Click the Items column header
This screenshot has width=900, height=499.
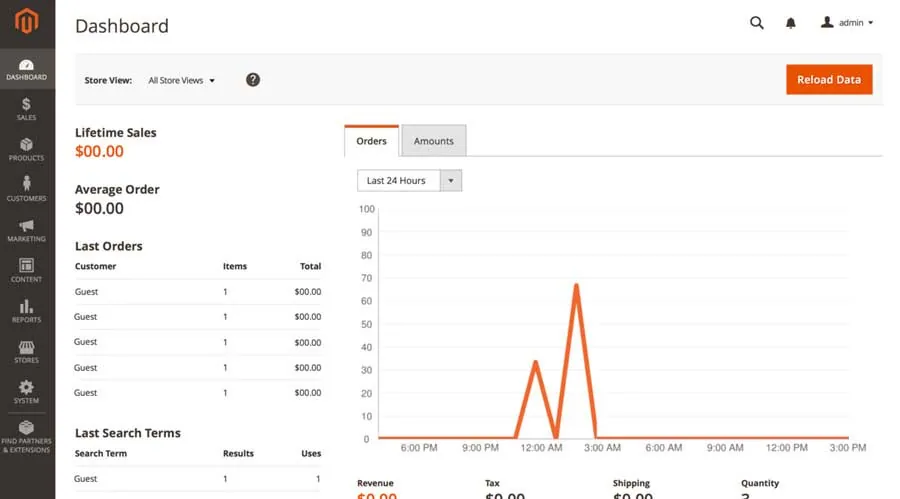pos(235,266)
